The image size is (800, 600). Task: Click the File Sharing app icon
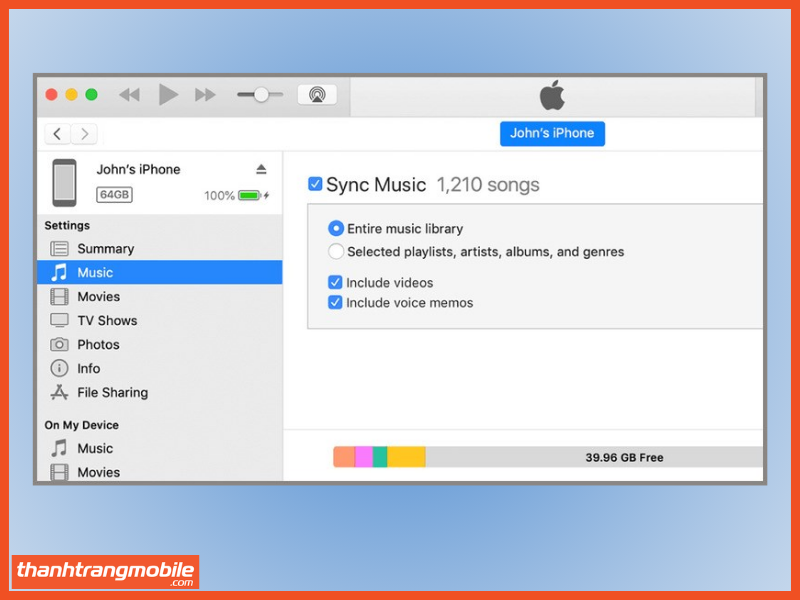click(59, 392)
